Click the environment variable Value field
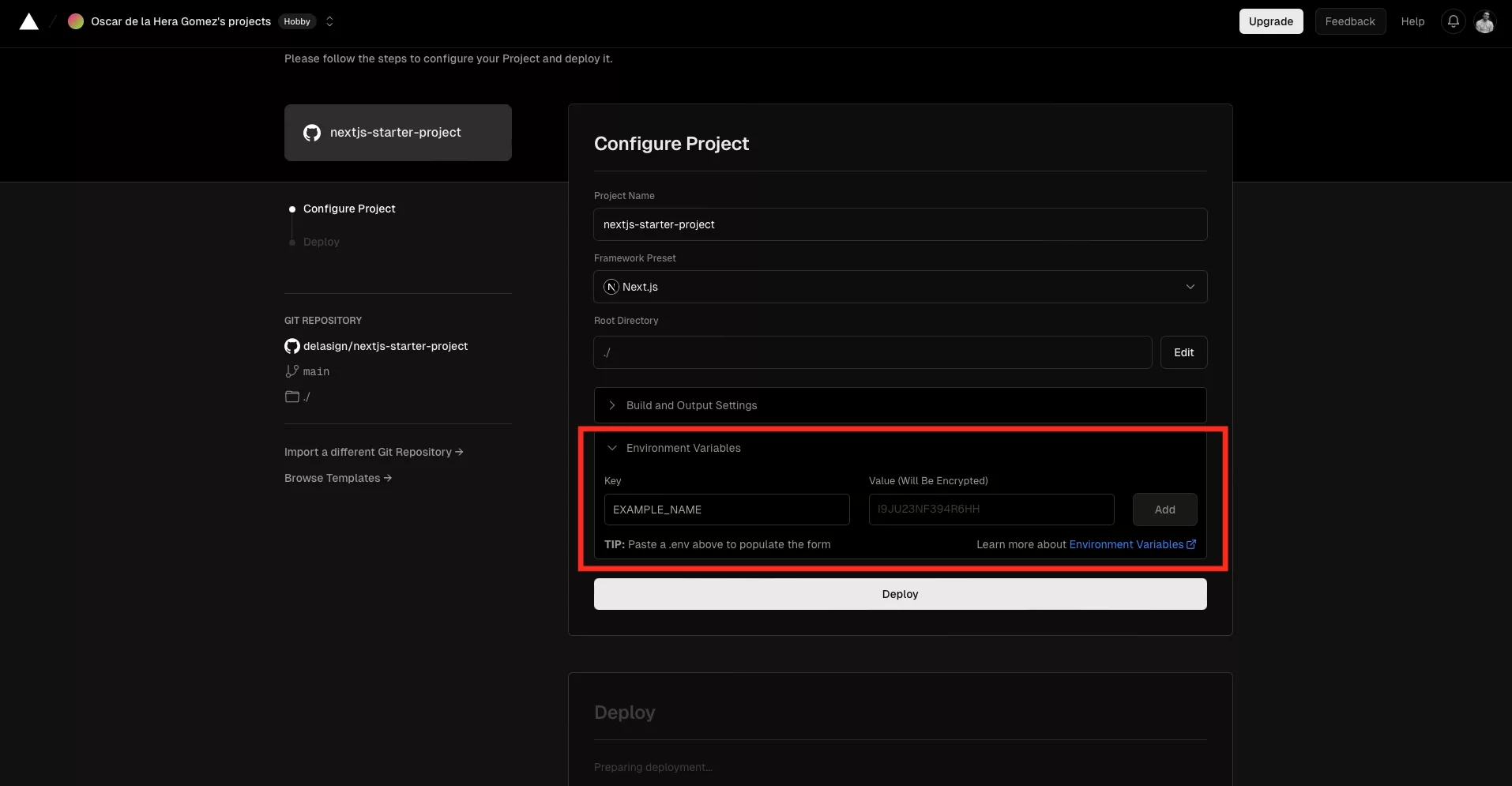Screen dimensions: 1512x786 click(x=991, y=510)
